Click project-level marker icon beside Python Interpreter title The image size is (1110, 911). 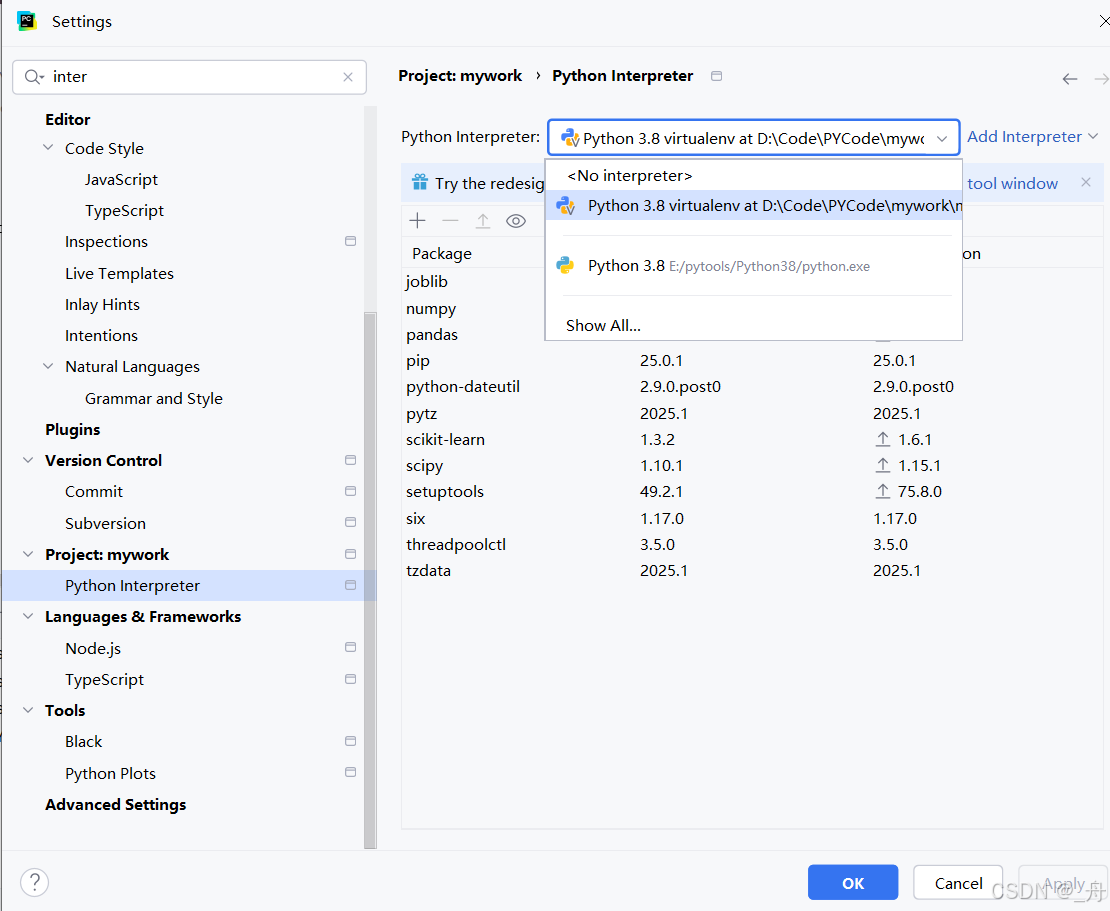pyautogui.click(x=716, y=76)
